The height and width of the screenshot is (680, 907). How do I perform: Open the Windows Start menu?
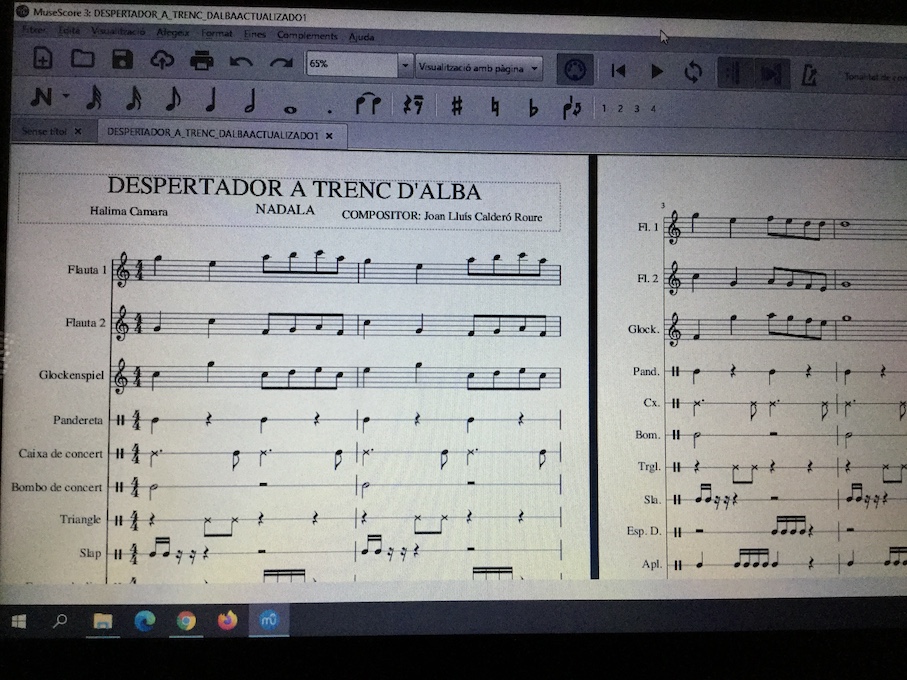click(19, 622)
